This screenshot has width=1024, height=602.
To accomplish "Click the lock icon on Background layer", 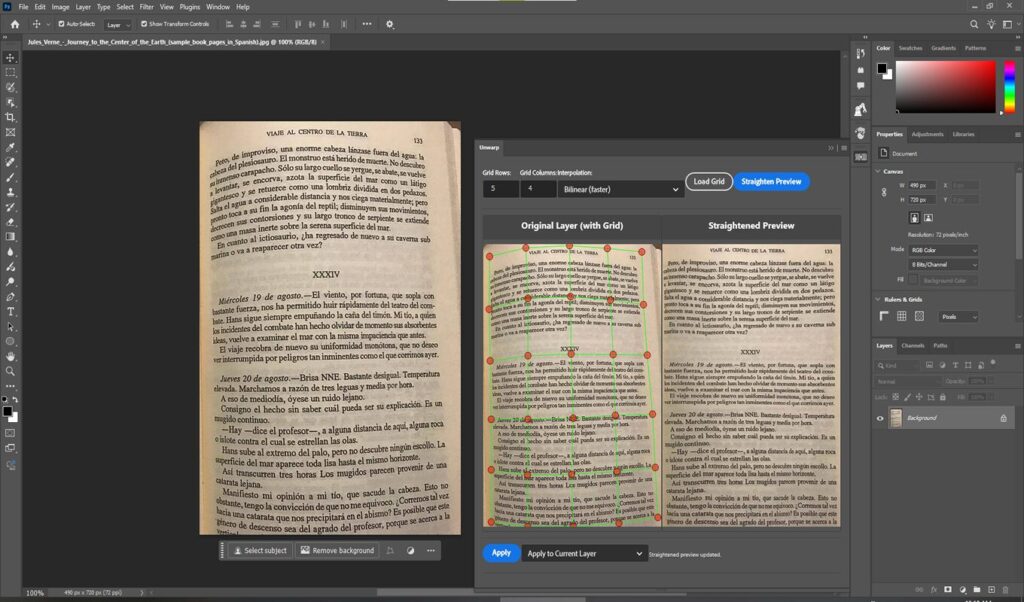I will (x=1004, y=418).
